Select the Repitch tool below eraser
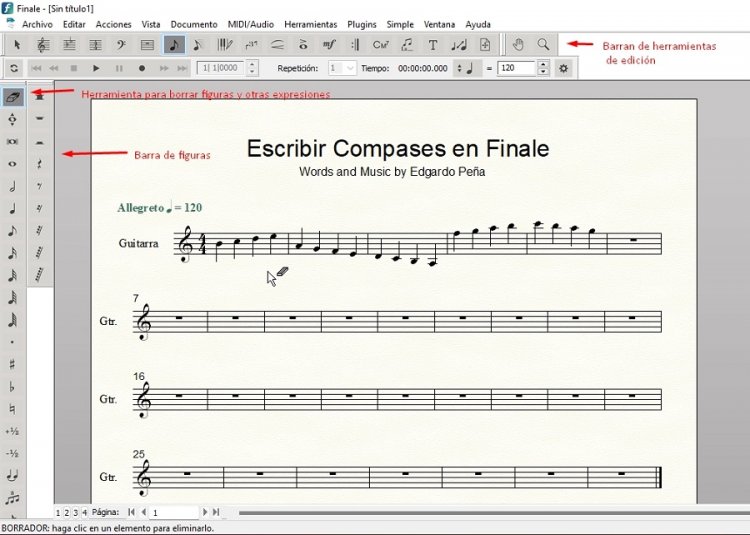Image resolution: width=750 pixels, height=535 pixels. coord(13,119)
